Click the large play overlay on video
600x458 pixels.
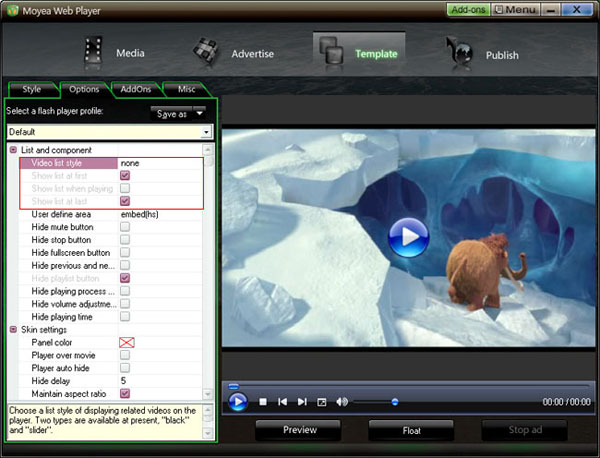pyautogui.click(x=408, y=237)
